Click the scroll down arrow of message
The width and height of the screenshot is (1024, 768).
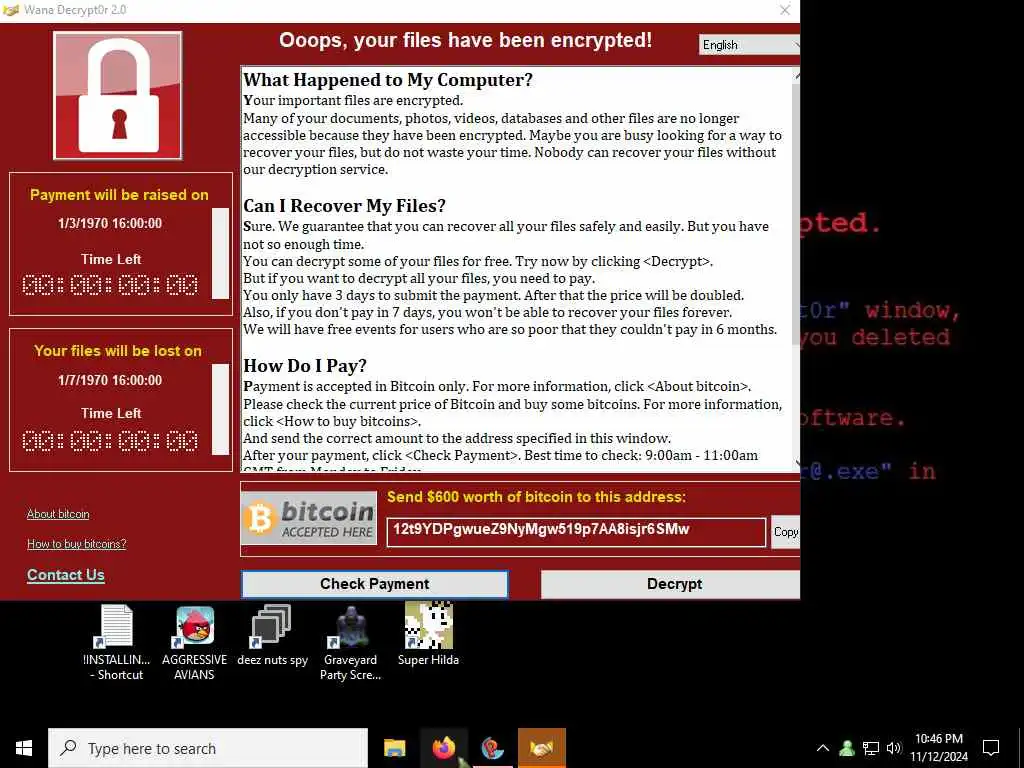(796, 464)
